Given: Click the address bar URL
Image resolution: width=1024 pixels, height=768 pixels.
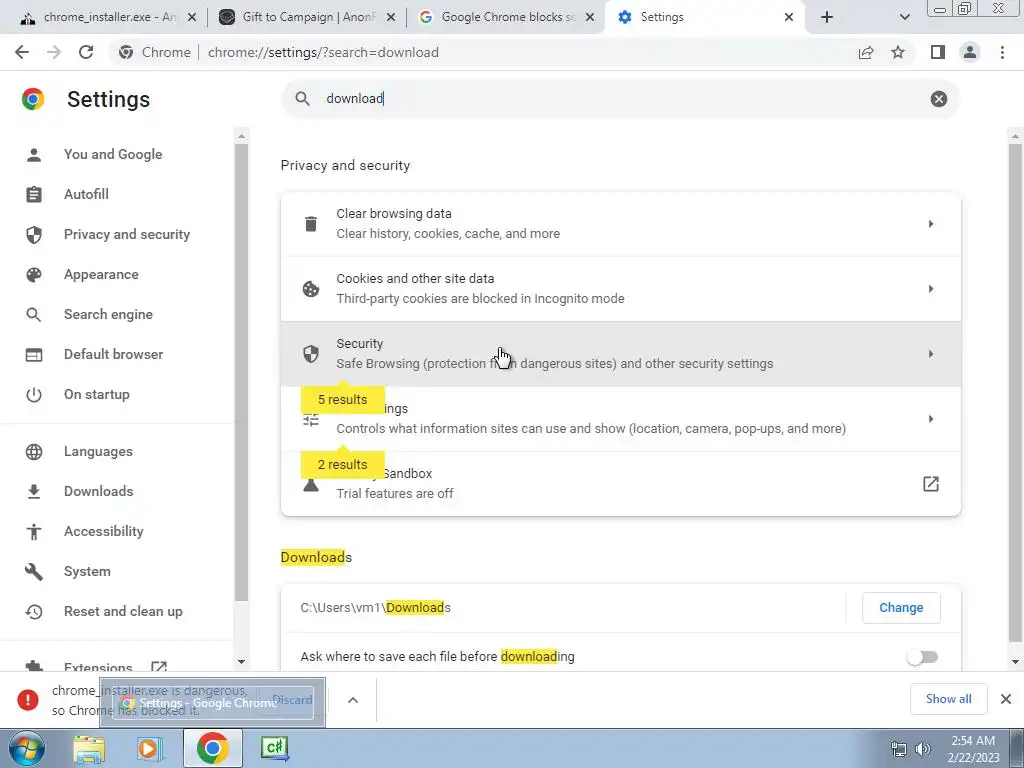Looking at the screenshot, I should [323, 52].
